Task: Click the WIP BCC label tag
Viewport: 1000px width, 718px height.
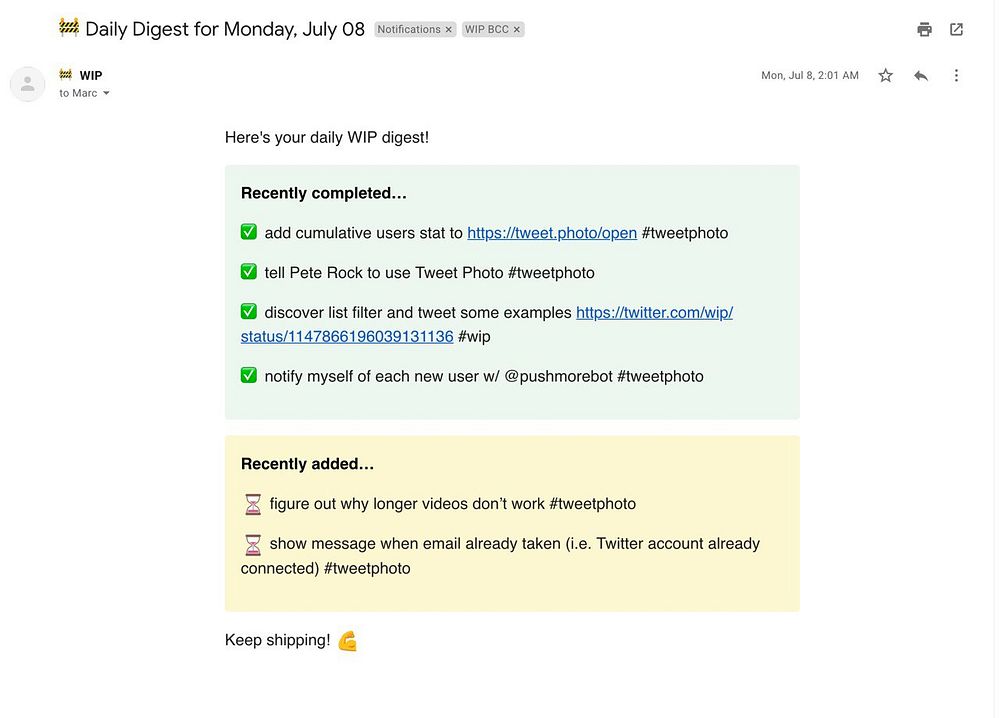Action: point(487,30)
